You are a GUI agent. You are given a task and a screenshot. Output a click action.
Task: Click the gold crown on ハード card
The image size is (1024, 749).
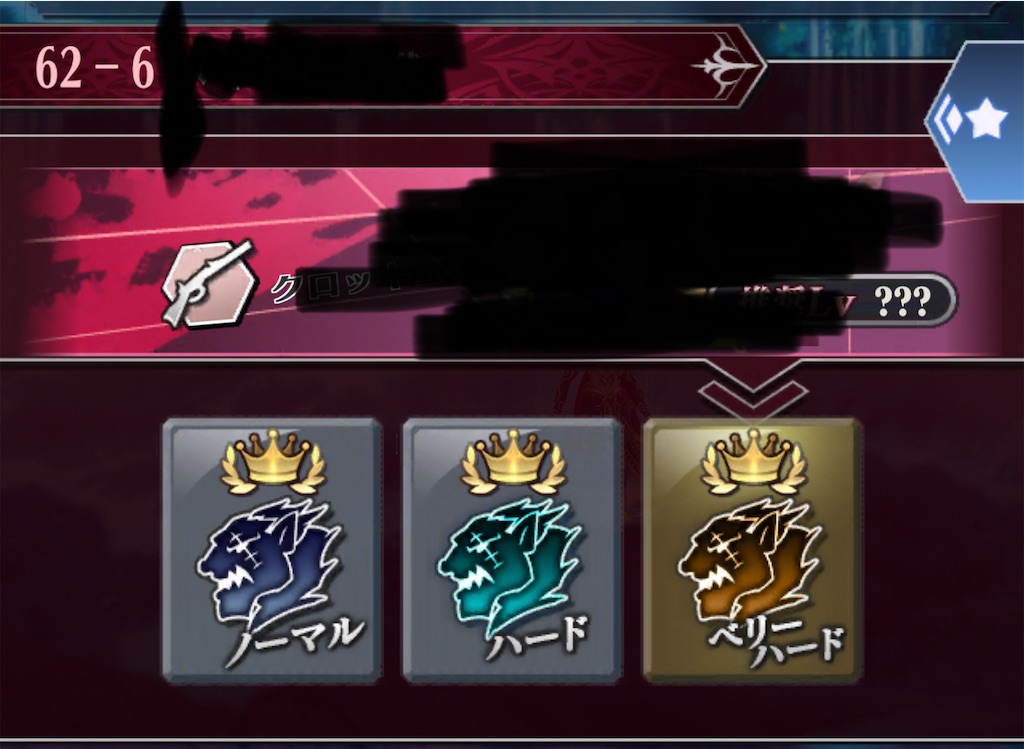[513, 462]
